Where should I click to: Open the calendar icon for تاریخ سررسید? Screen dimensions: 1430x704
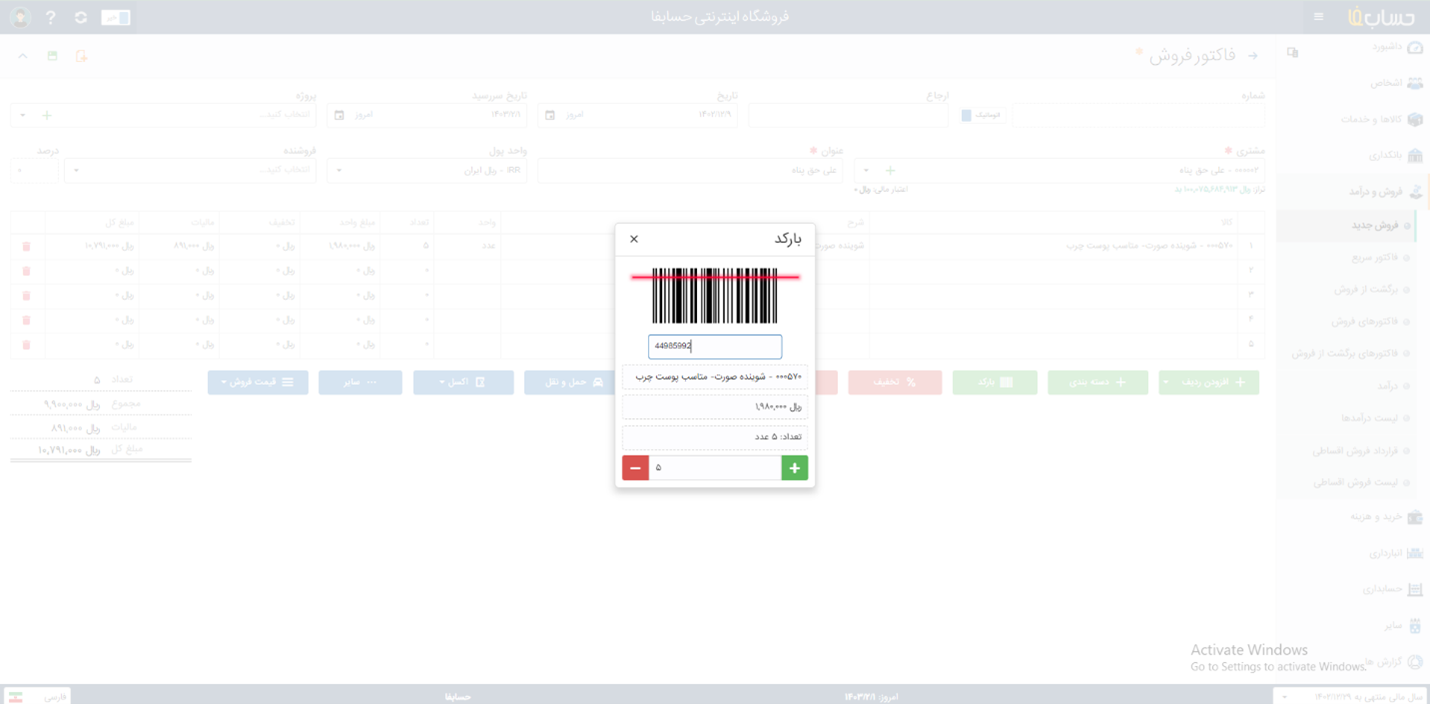339,115
